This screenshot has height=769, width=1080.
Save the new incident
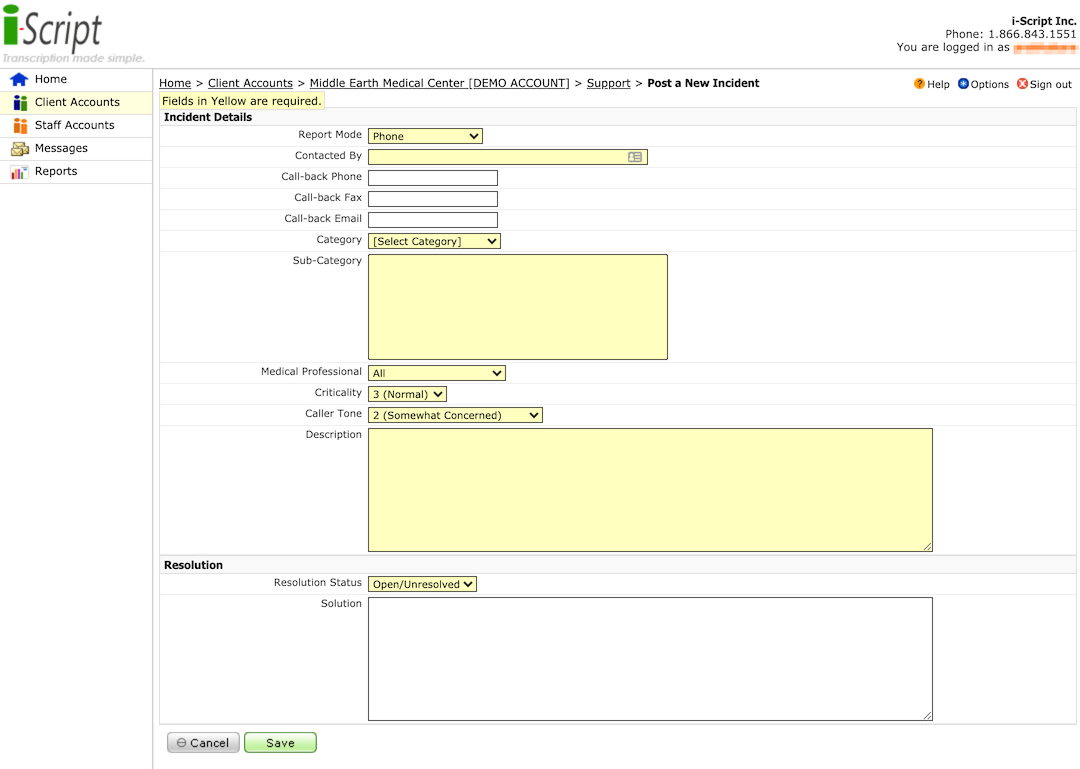[280, 742]
